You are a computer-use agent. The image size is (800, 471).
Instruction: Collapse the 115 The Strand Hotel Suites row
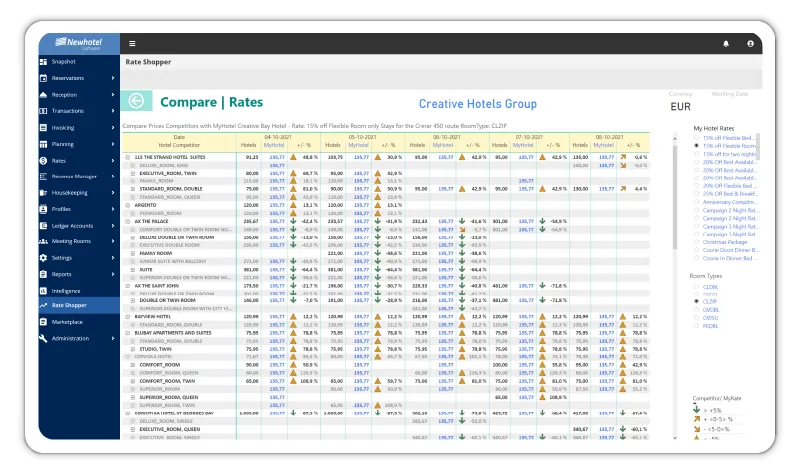point(129,157)
